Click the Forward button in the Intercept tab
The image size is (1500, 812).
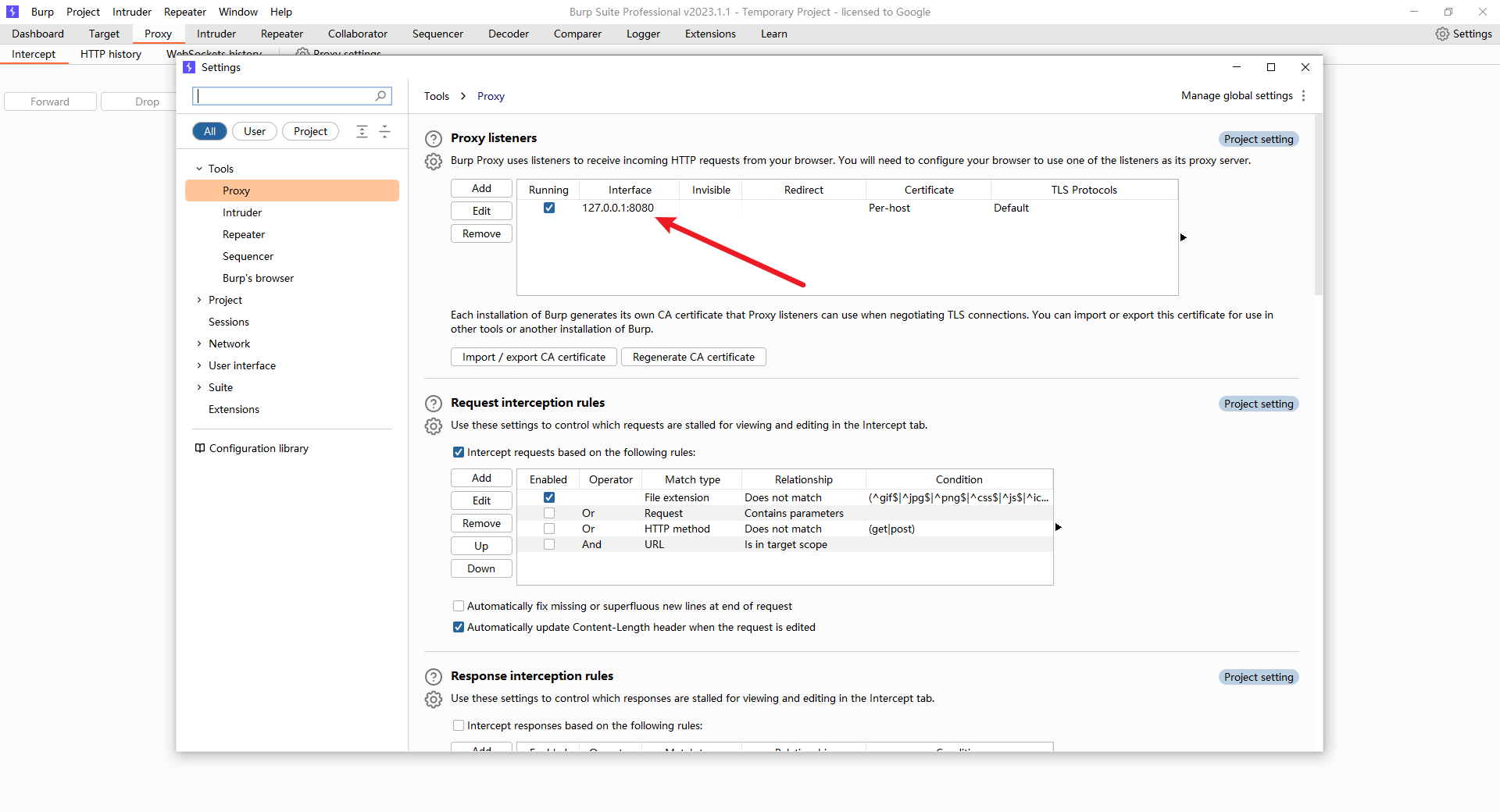coord(50,101)
